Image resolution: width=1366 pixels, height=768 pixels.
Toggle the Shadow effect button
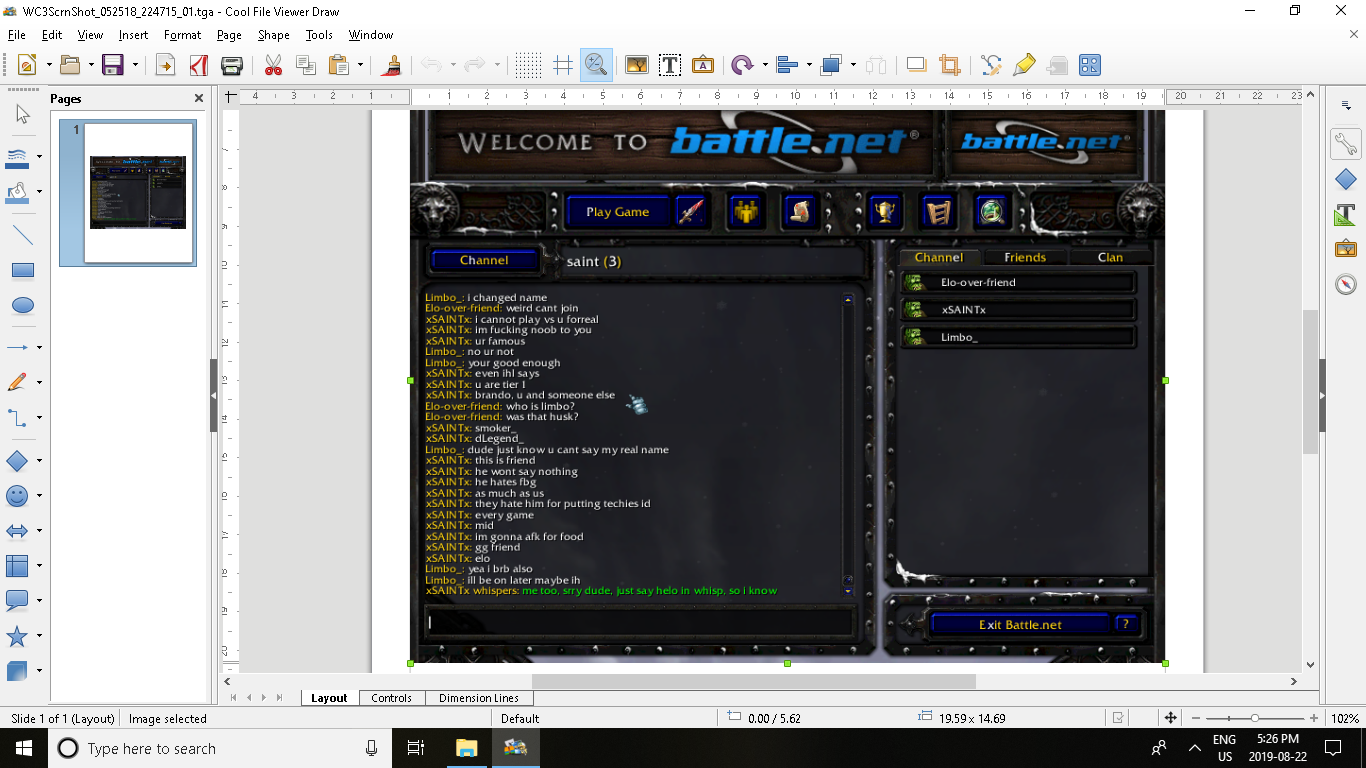(x=916, y=65)
